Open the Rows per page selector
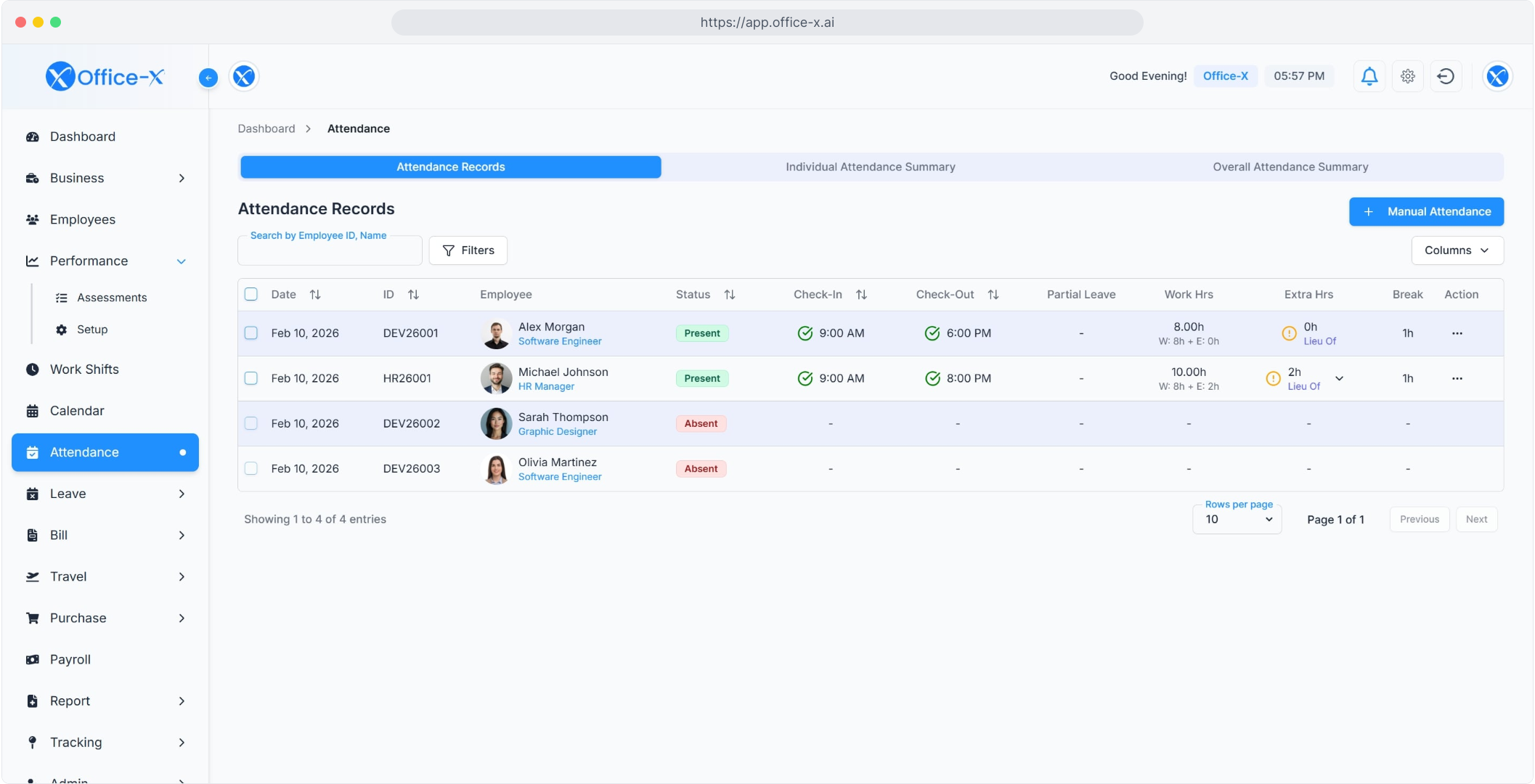1535x784 pixels. point(1237,520)
